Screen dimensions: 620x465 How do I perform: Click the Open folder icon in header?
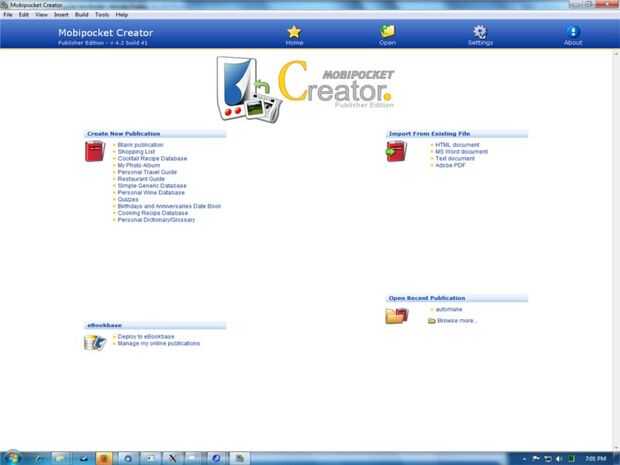click(388, 31)
